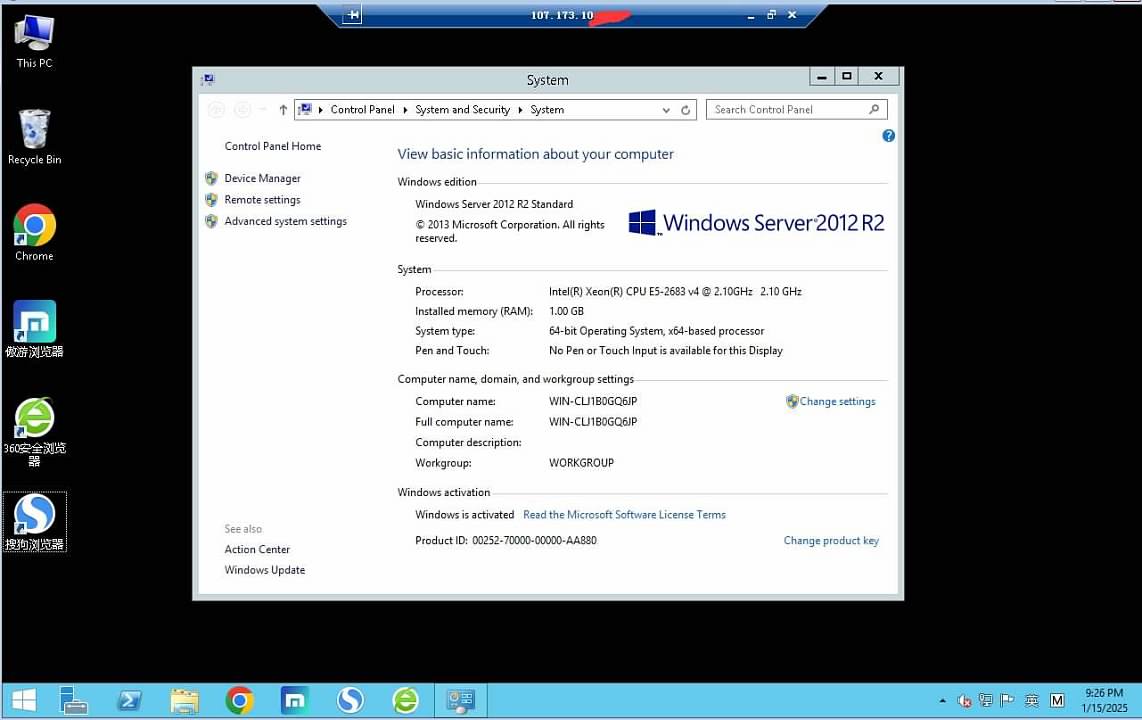1142x720 pixels.
Task: Click the Product ID 00252-70000-00000-AA880 text
Action: (505, 540)
